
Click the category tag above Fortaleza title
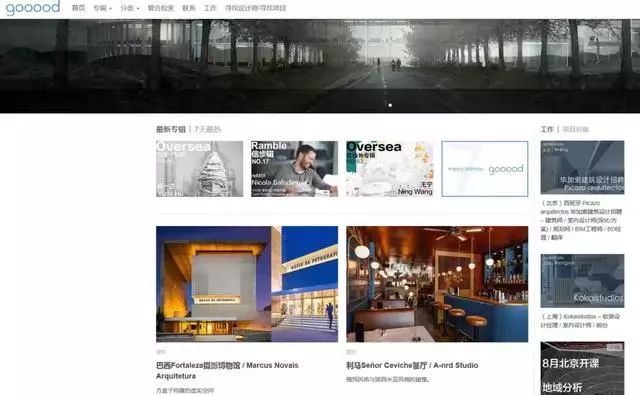tap(160, 352)
